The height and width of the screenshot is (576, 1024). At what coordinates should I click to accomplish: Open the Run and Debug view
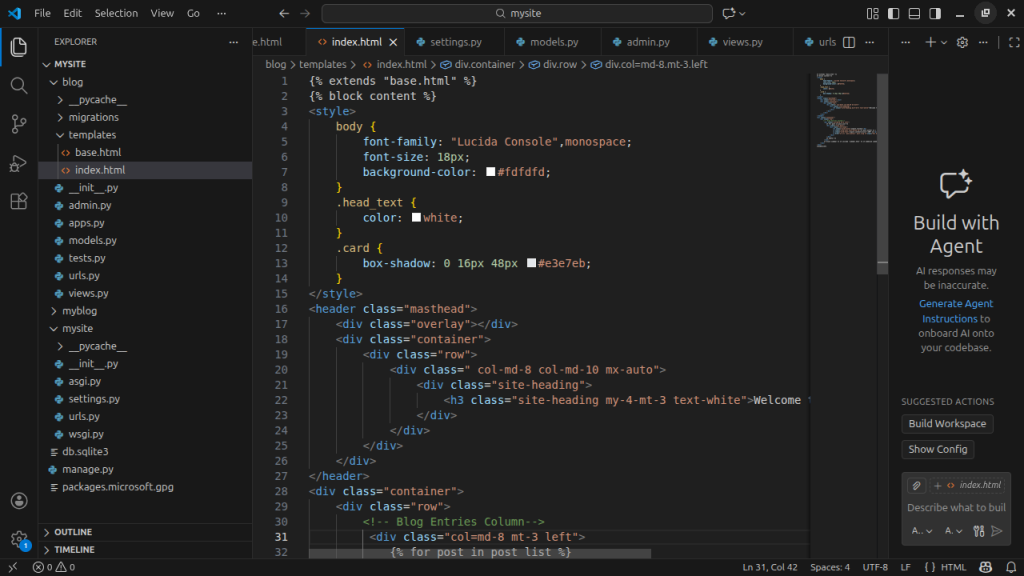pos(18,163)
